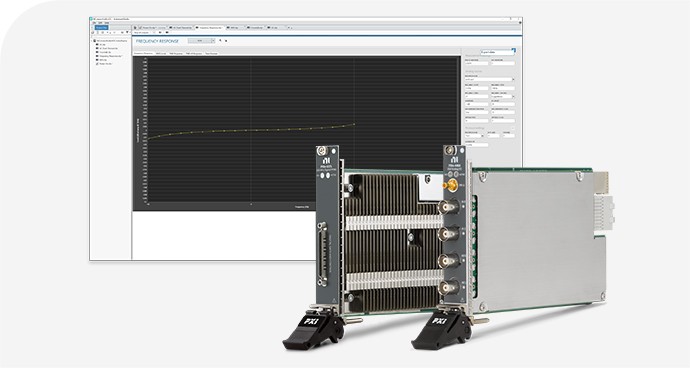Select the first graph sub-tab above the plot
The height and width of the screenshot is (368, 690).
pos(143,53)
